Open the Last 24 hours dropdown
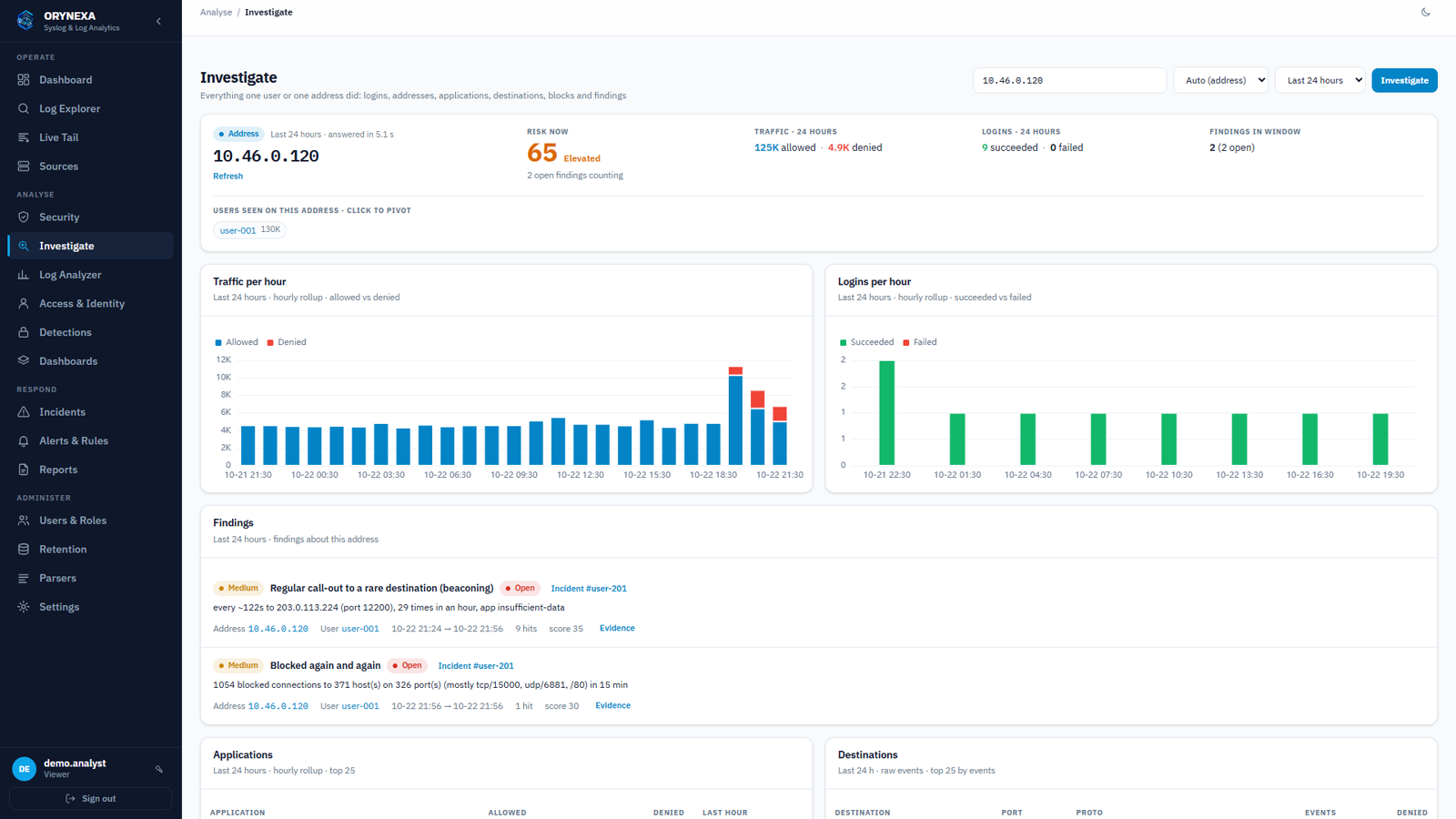The height and width of the screenshot is (819, 1456). (1319, 80)
